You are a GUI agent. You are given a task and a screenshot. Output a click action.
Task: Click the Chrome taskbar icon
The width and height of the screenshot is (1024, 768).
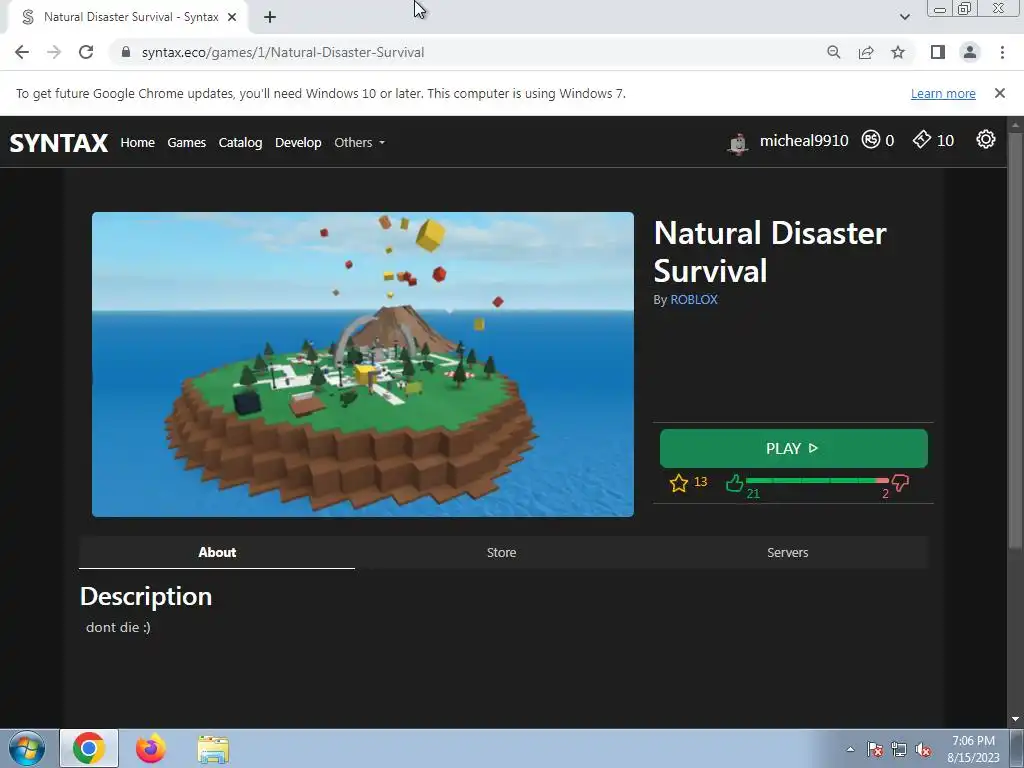tap(89, 748)
